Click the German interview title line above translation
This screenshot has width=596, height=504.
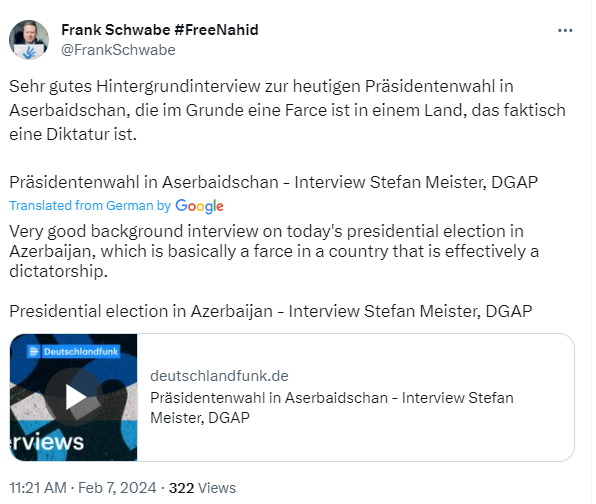[x=273, y=182]
